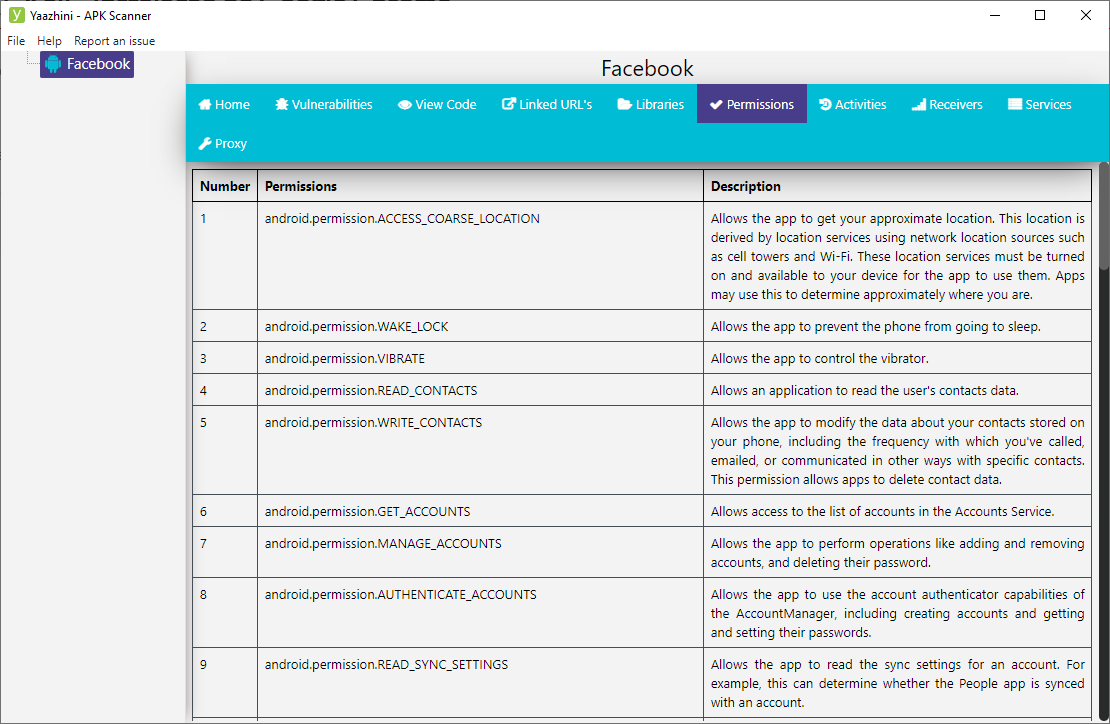The height and width of the screenshot is (724, 1110).
Task: Select android.permission.WRITE_CONTACTS cell
Action: click(x=481, y=450)
